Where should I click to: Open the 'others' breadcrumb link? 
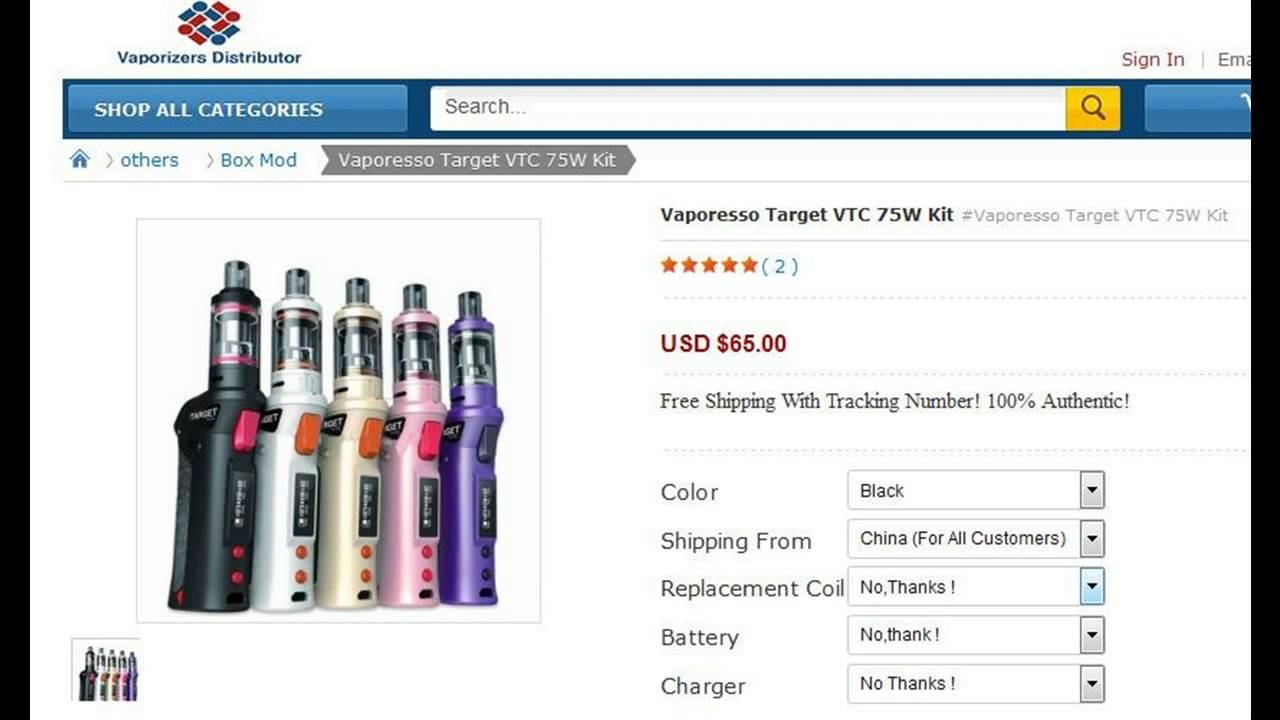[x=149, y=160]
